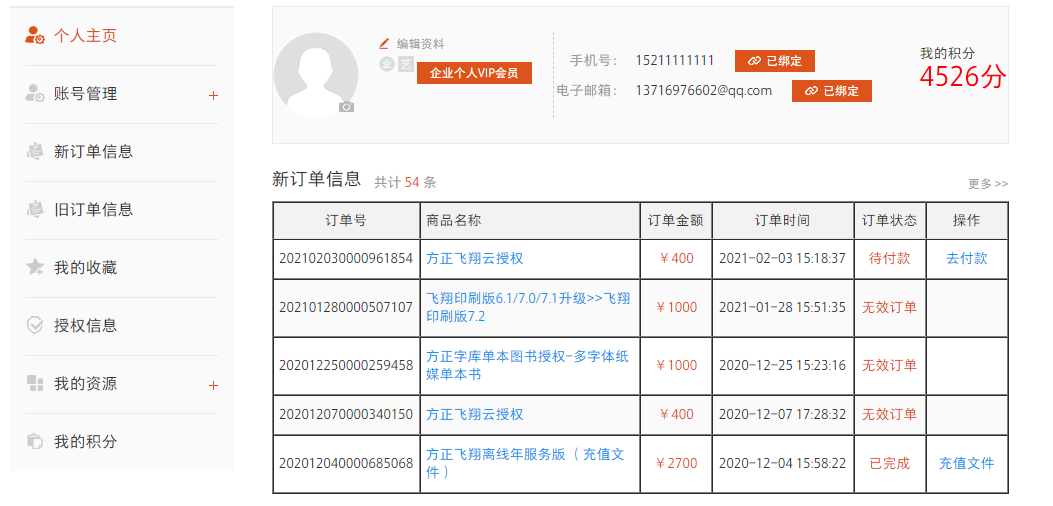Open 方正字库单本图书授权 product link
Screen dimensions: 1053x506
[x=527, y=366]
